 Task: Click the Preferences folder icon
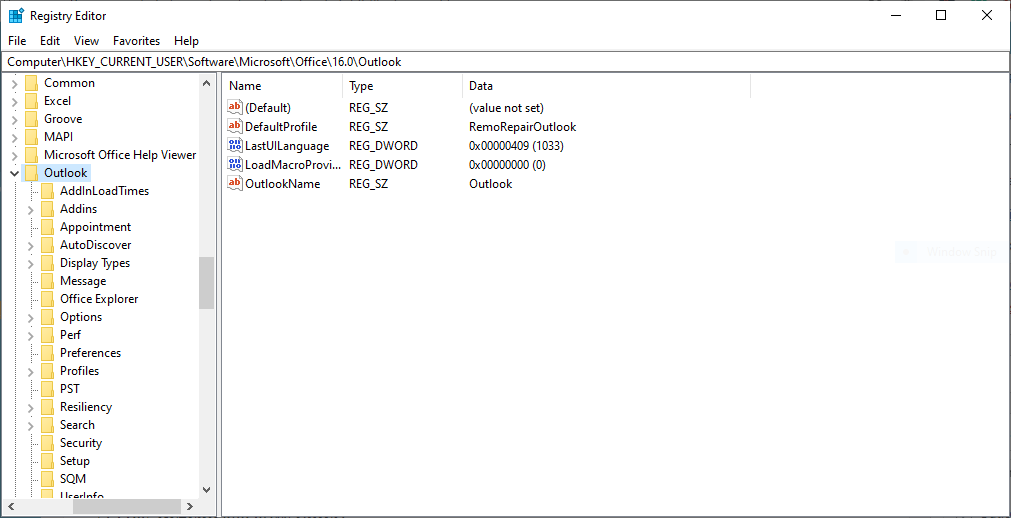(47, 353)
